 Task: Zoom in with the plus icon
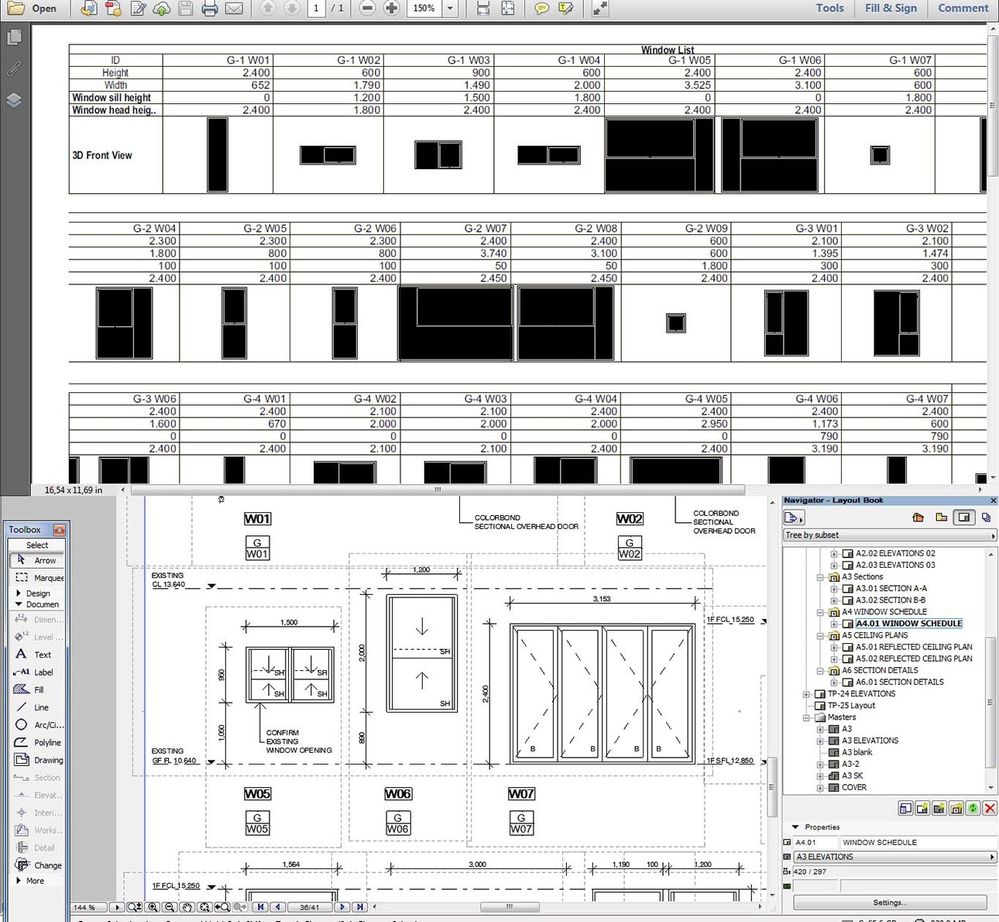pyautogui.click(x=392, y=8)
